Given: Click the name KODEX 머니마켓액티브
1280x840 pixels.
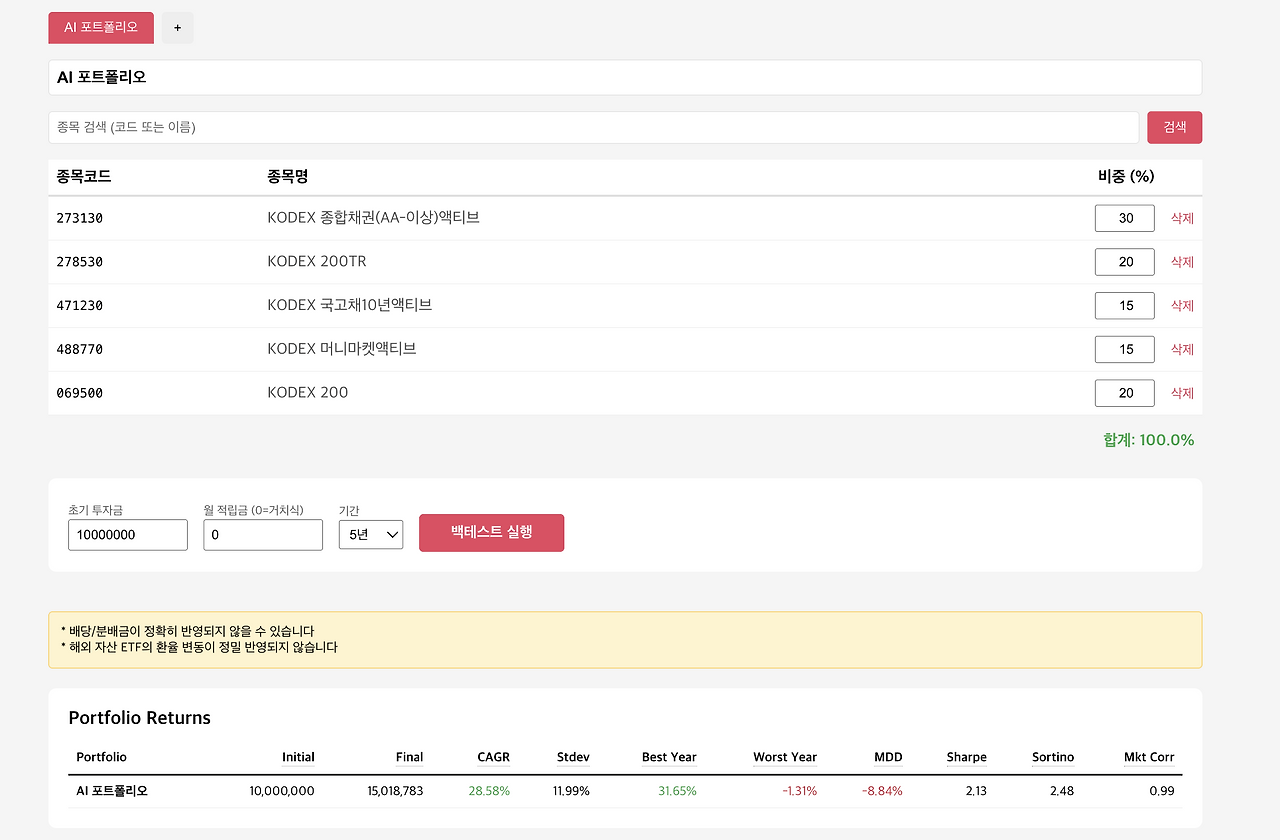Looking at the screenshot, I should (342, 349).
